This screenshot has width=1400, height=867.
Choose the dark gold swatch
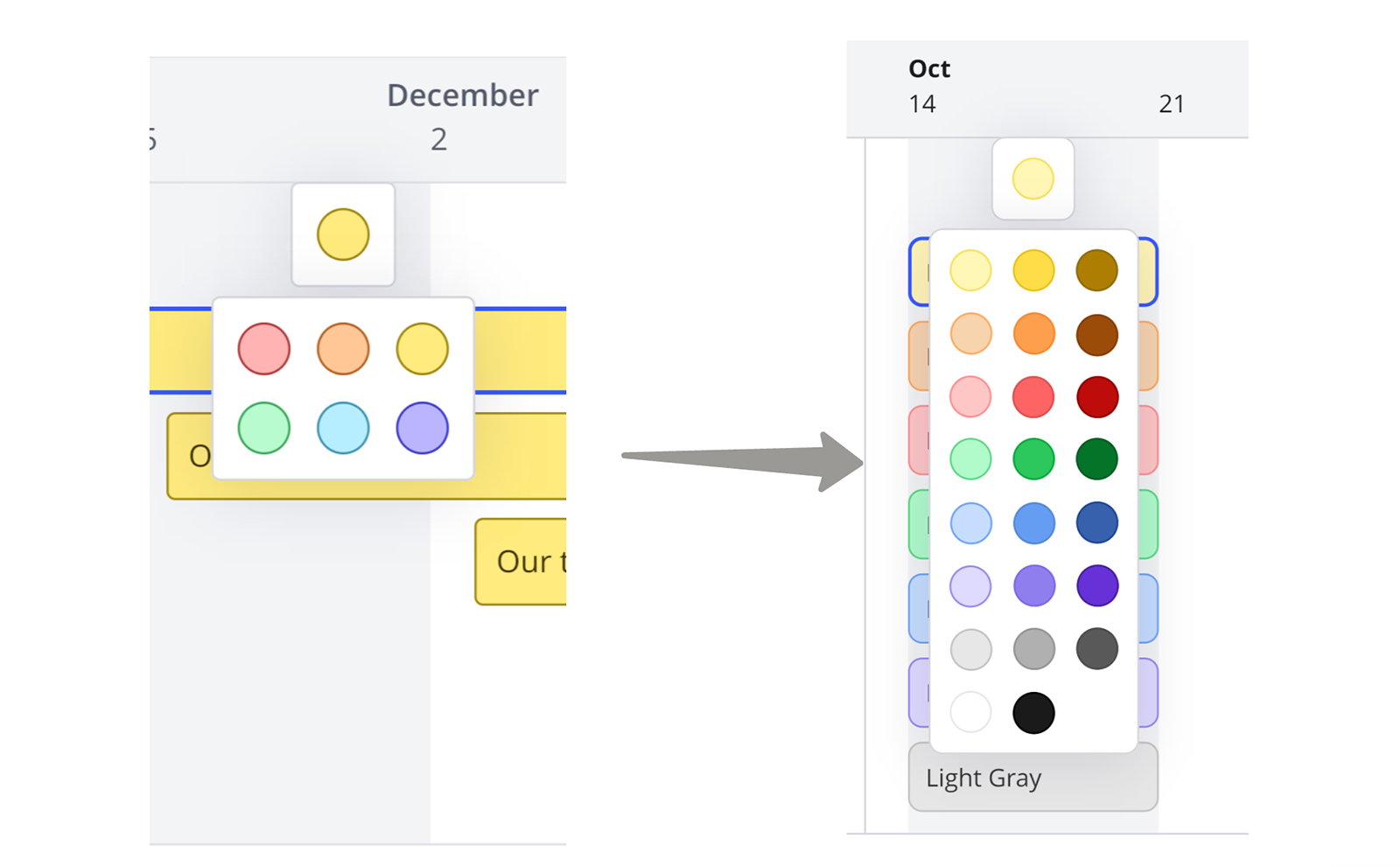point(1096,269)
